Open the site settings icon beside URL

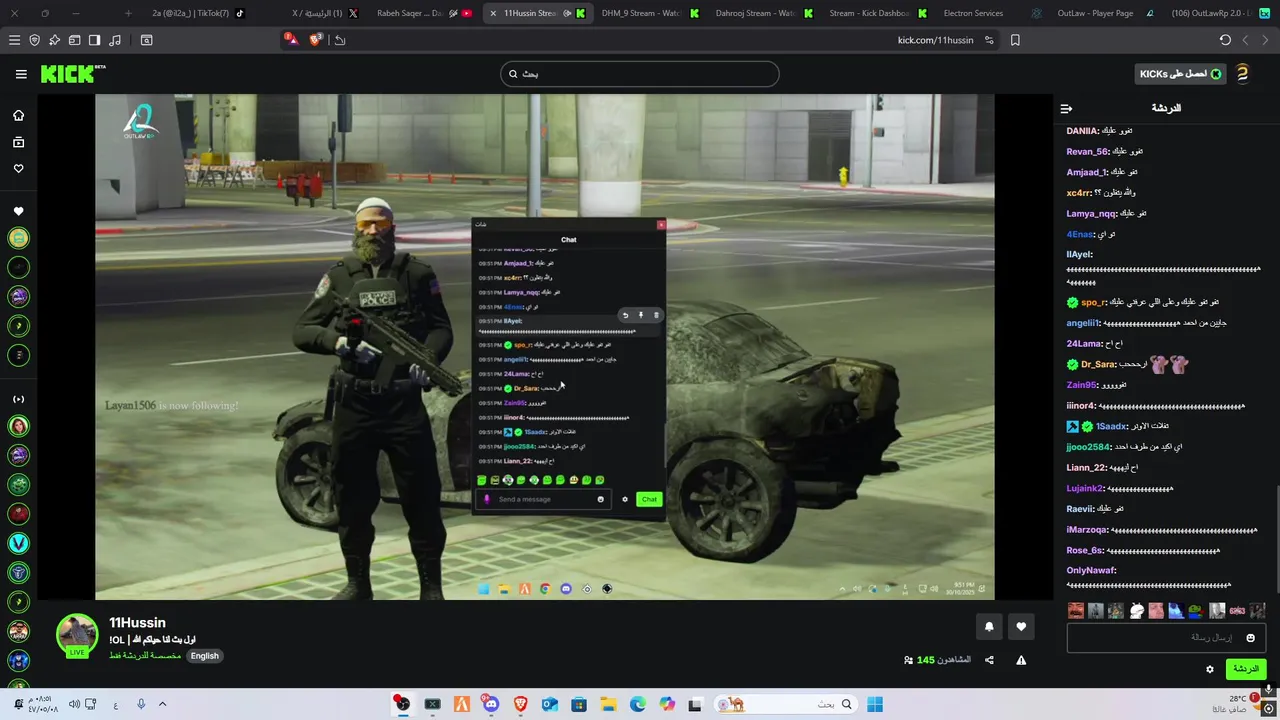[x=989, y=40]
